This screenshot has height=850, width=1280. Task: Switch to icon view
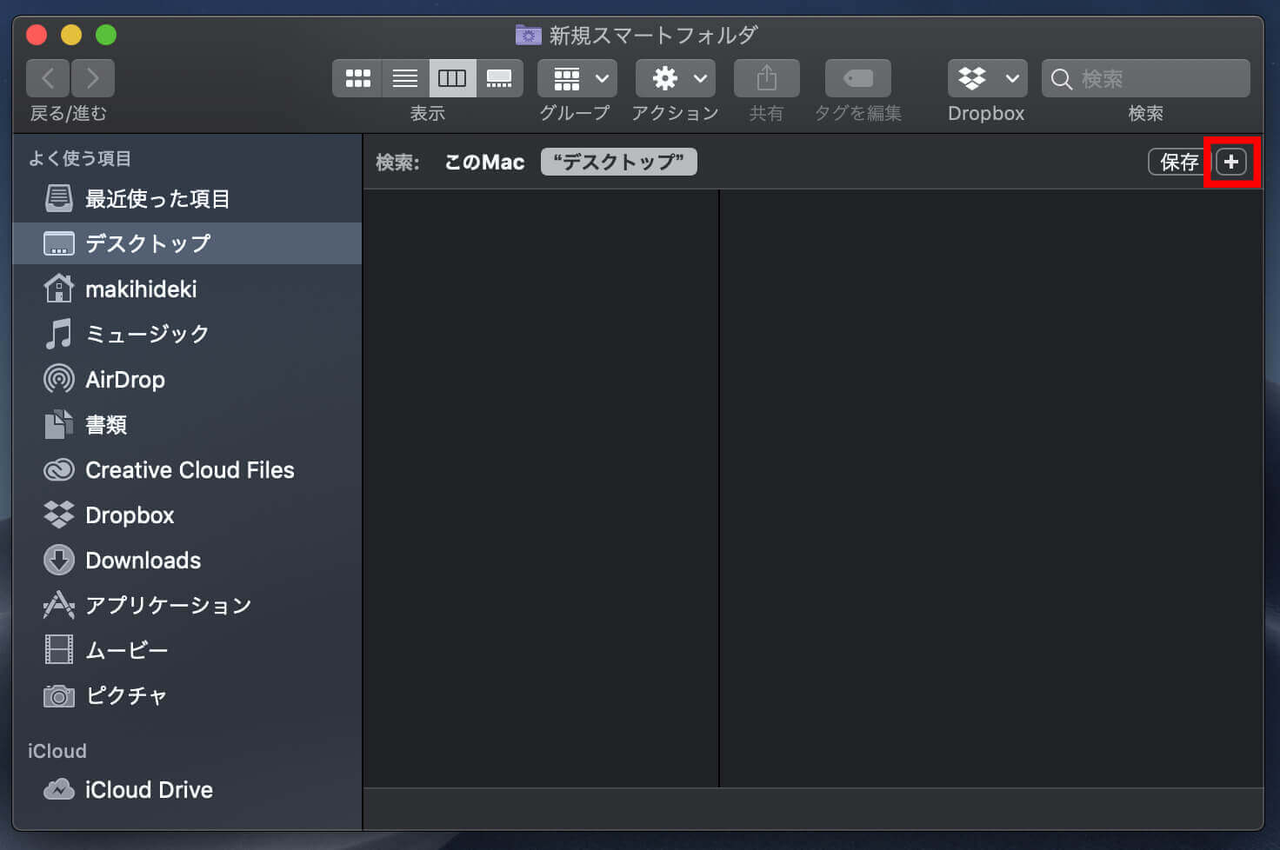(357, 78)
